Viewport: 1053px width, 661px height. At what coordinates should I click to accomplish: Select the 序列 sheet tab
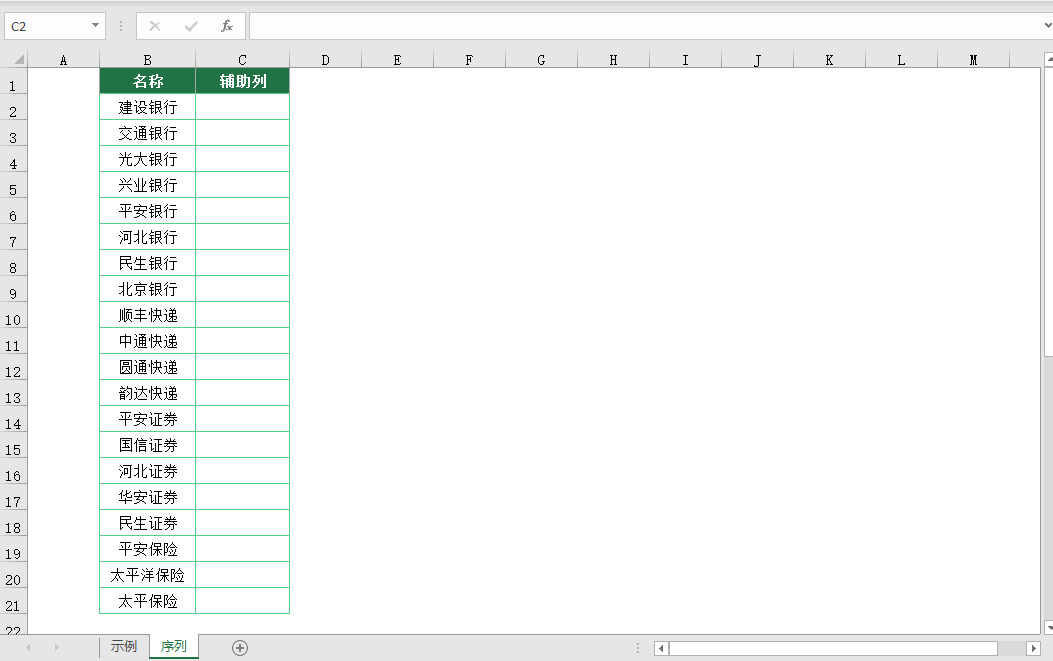(x=174, y=646)
